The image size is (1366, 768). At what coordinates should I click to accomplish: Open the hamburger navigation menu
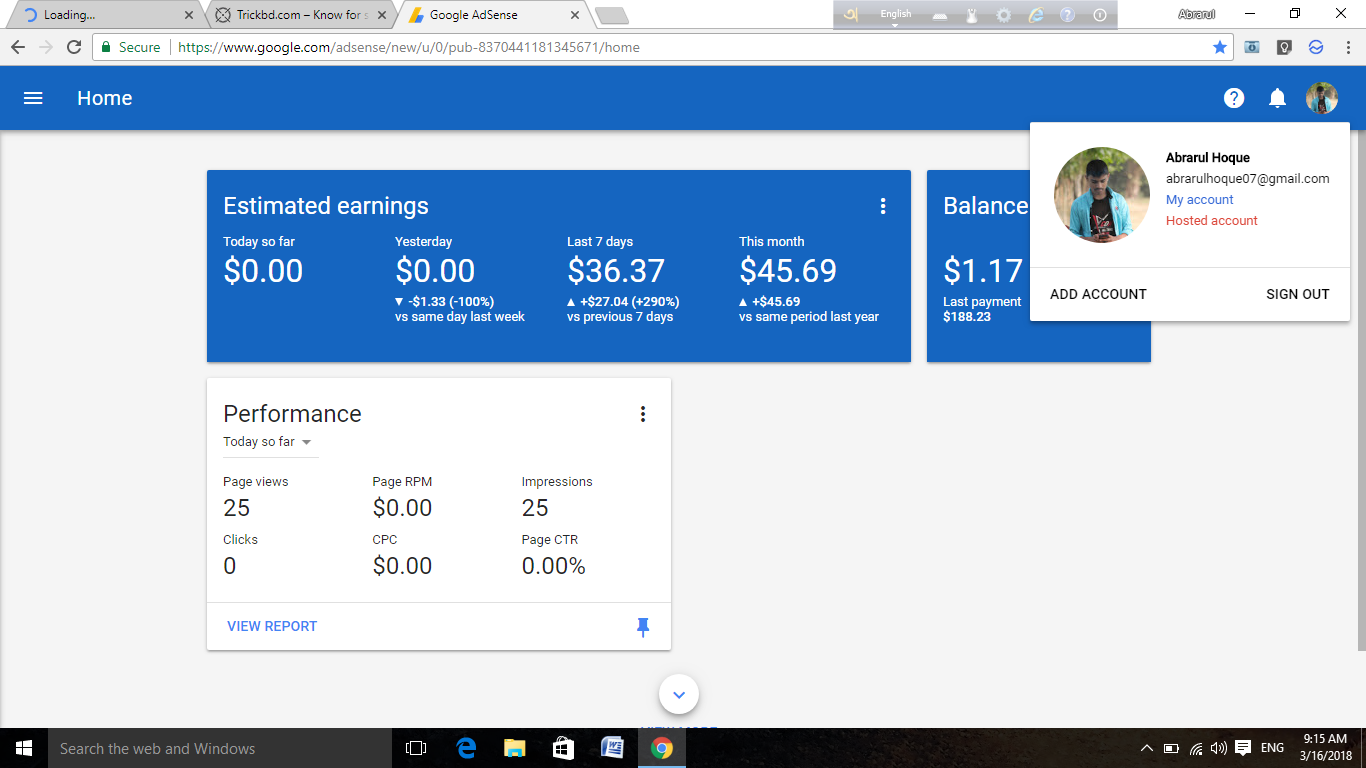point(33,98)
